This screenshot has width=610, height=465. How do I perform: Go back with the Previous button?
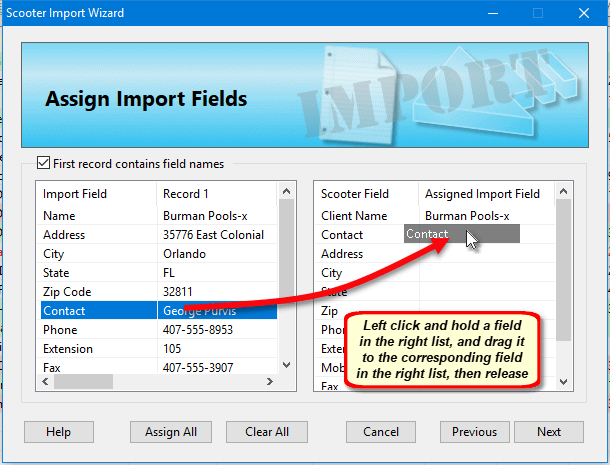[475, 432]
